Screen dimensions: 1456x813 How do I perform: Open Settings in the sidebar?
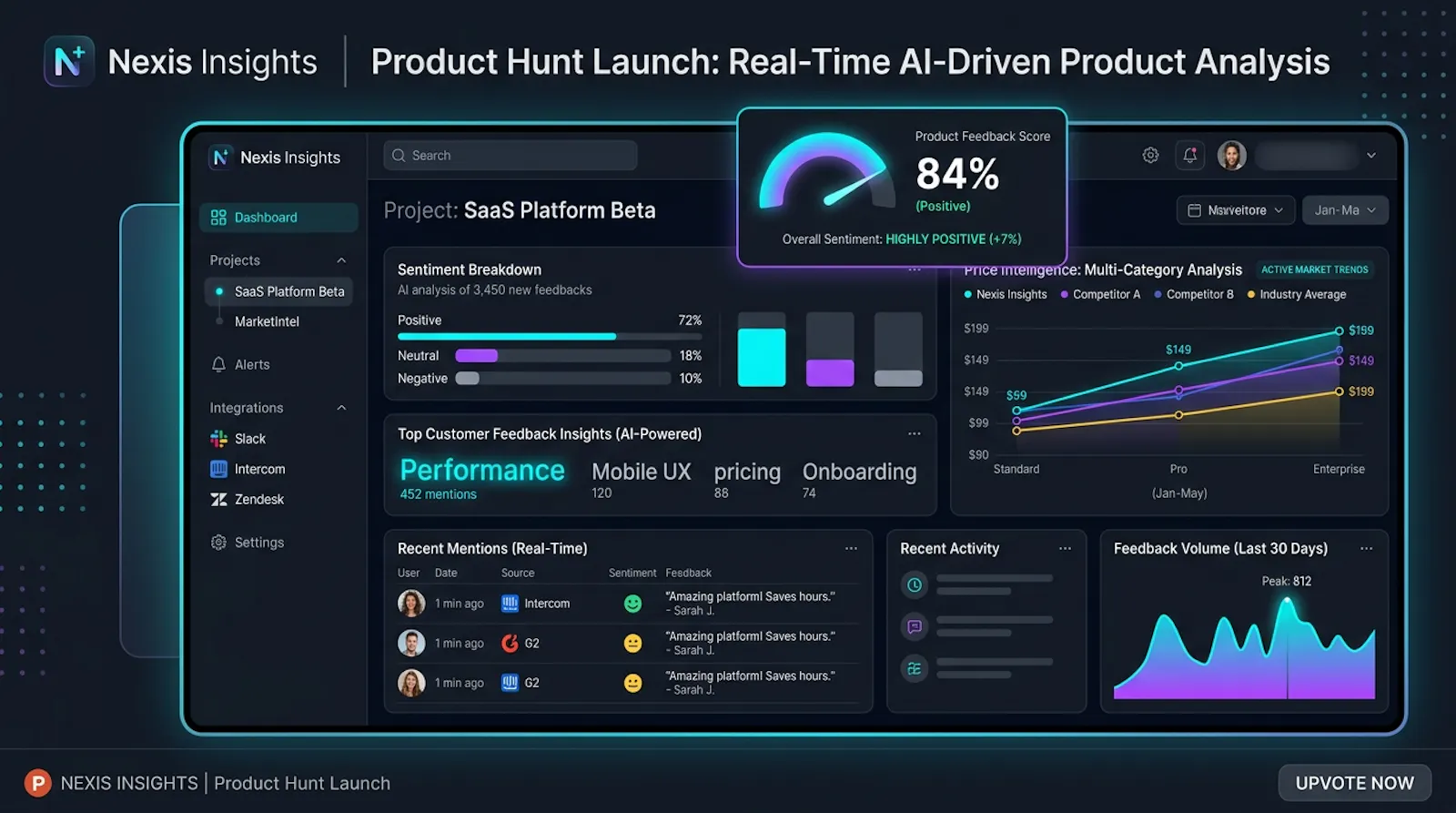248,543
